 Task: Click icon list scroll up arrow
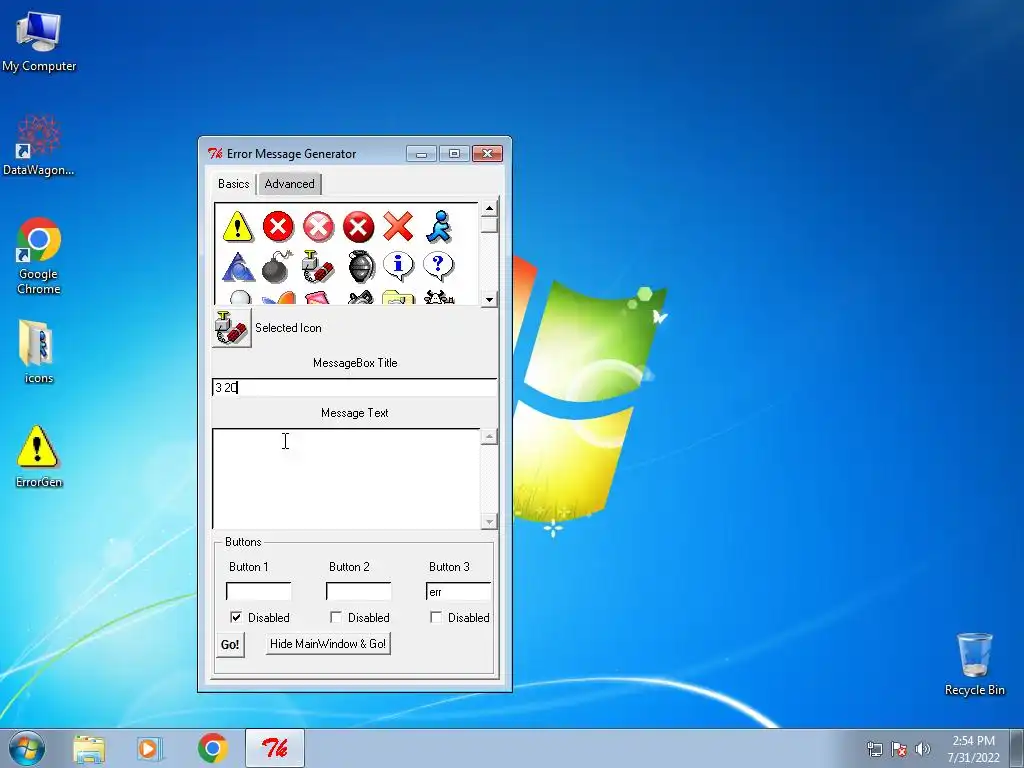tap(489, 208)
